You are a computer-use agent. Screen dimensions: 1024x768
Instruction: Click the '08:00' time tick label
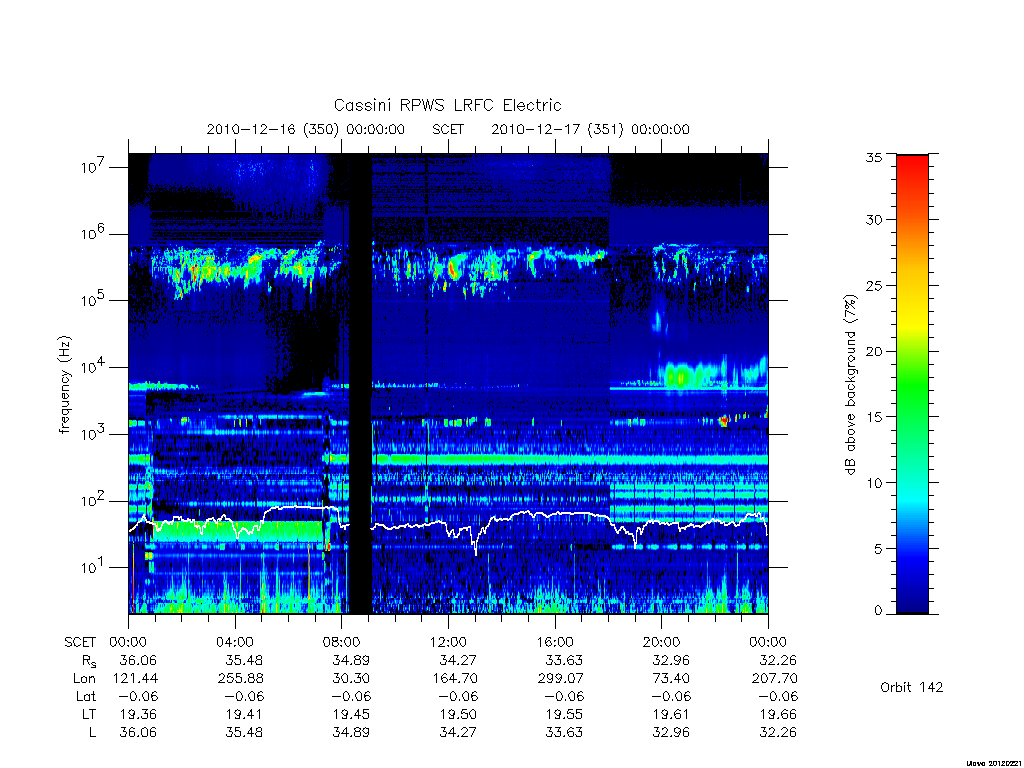341,643
